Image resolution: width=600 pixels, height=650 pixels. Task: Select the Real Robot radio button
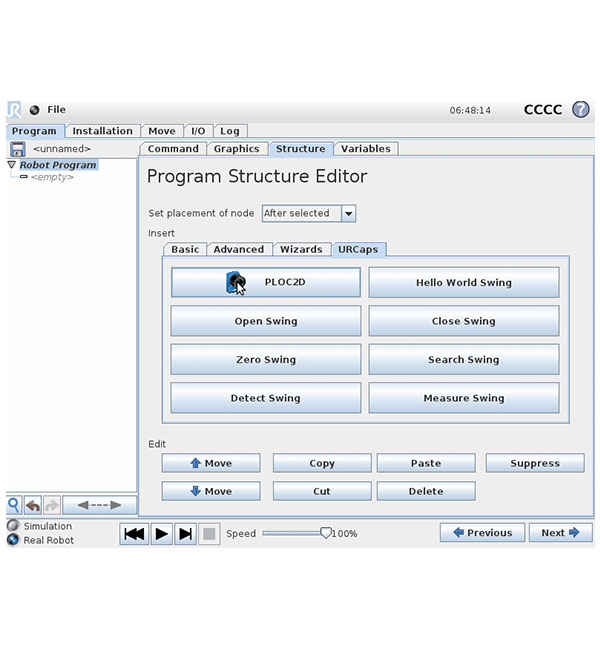coord(13,540)
